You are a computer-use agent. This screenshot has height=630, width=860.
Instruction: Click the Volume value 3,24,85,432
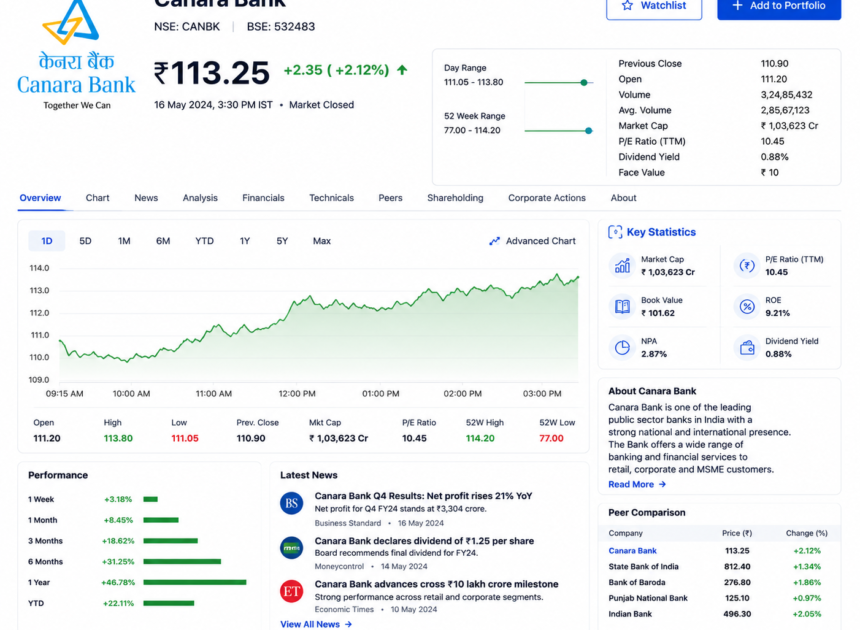point(787,95)
